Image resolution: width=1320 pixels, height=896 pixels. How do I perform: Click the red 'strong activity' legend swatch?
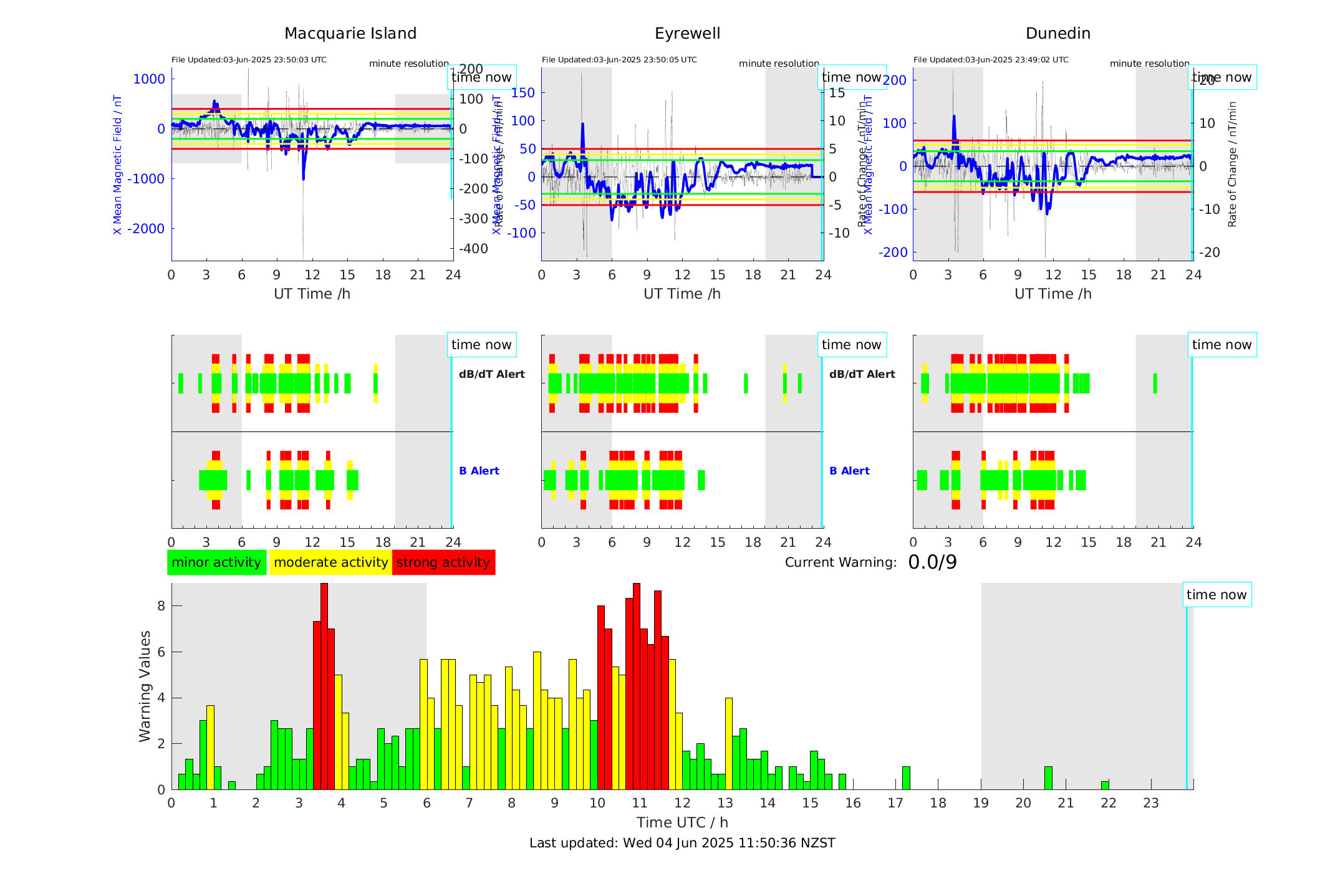443,562
